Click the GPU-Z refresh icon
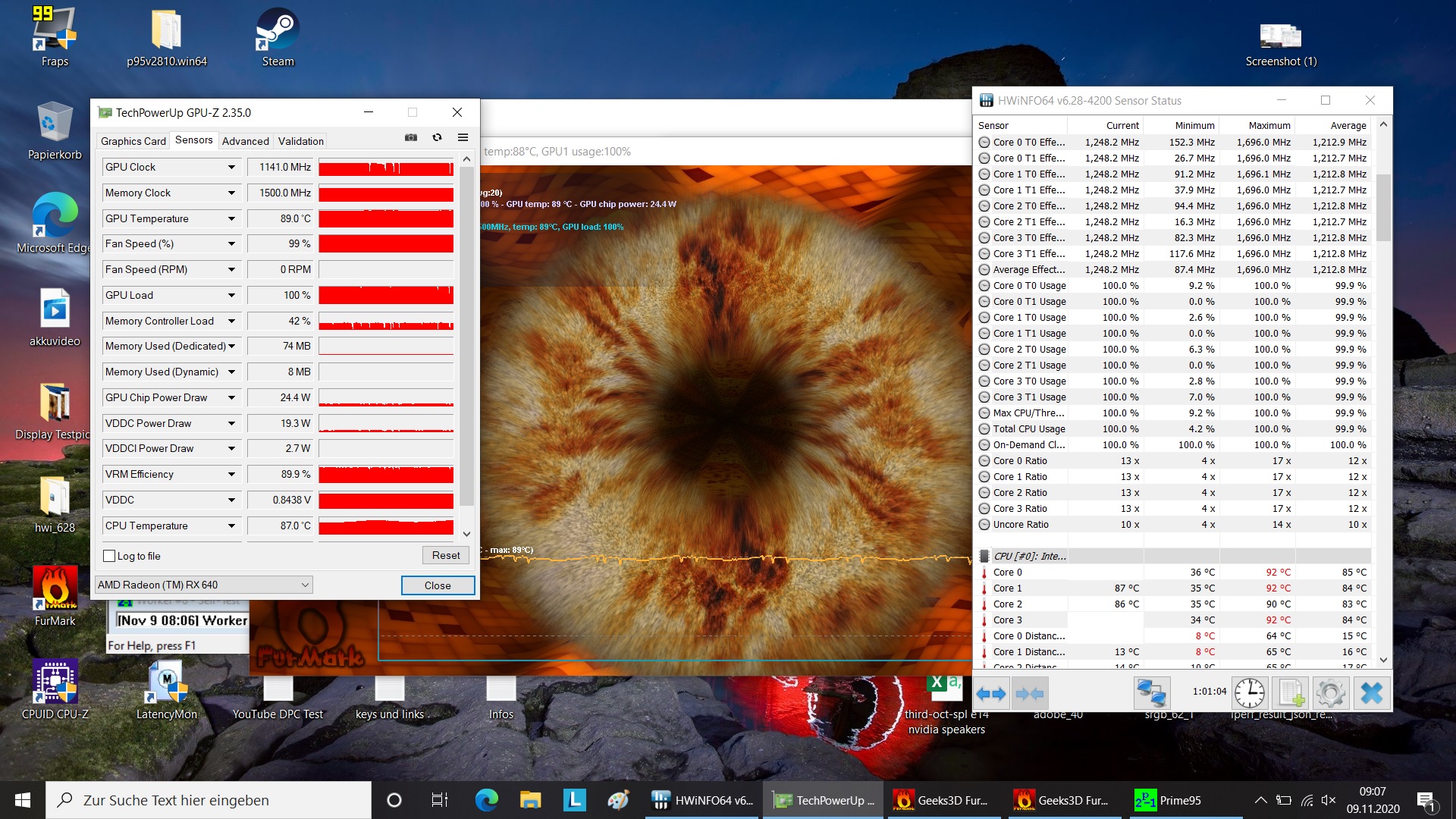 [x=437, y=137]
